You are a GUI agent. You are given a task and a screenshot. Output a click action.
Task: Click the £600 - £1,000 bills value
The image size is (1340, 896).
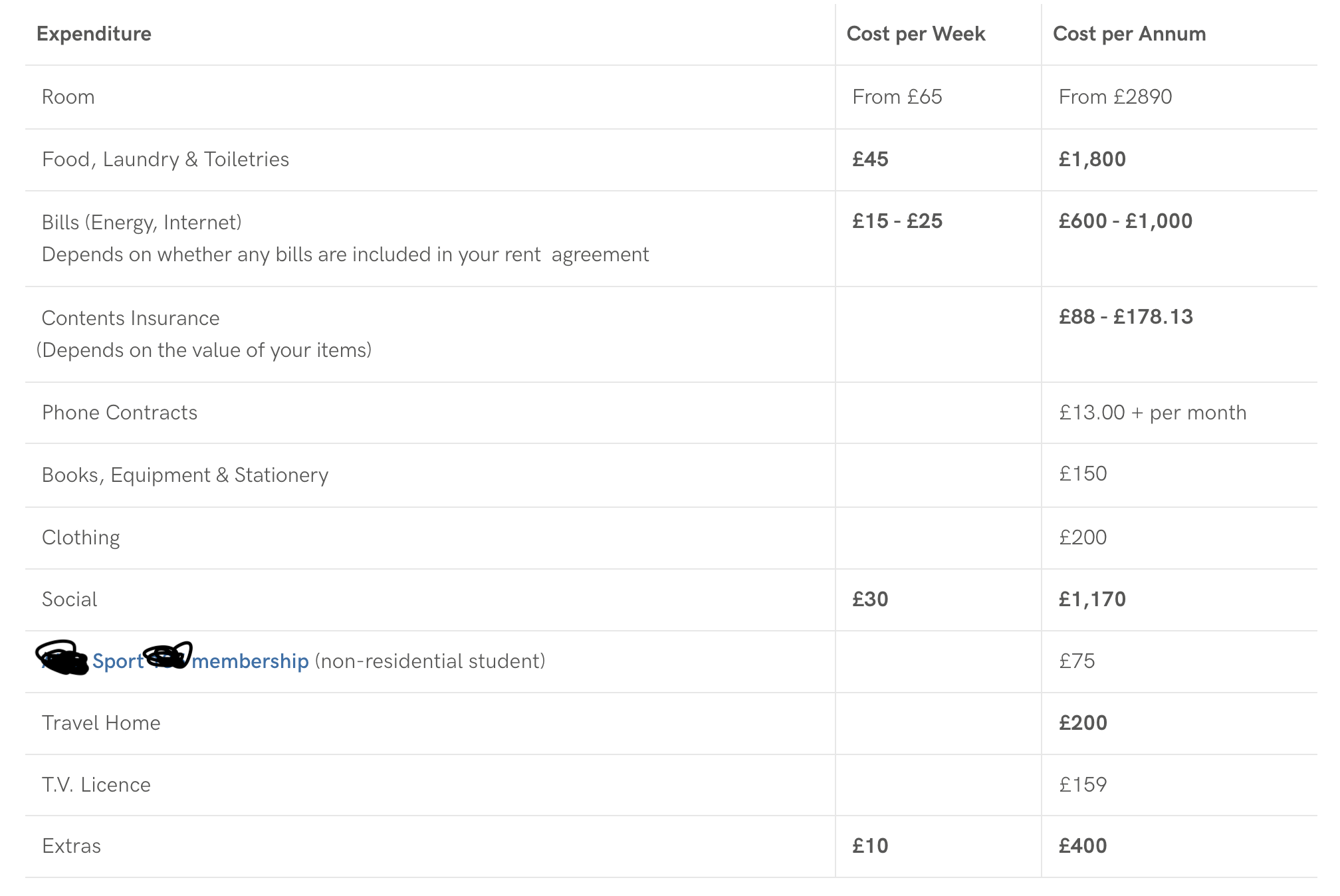coord(1125,221)
